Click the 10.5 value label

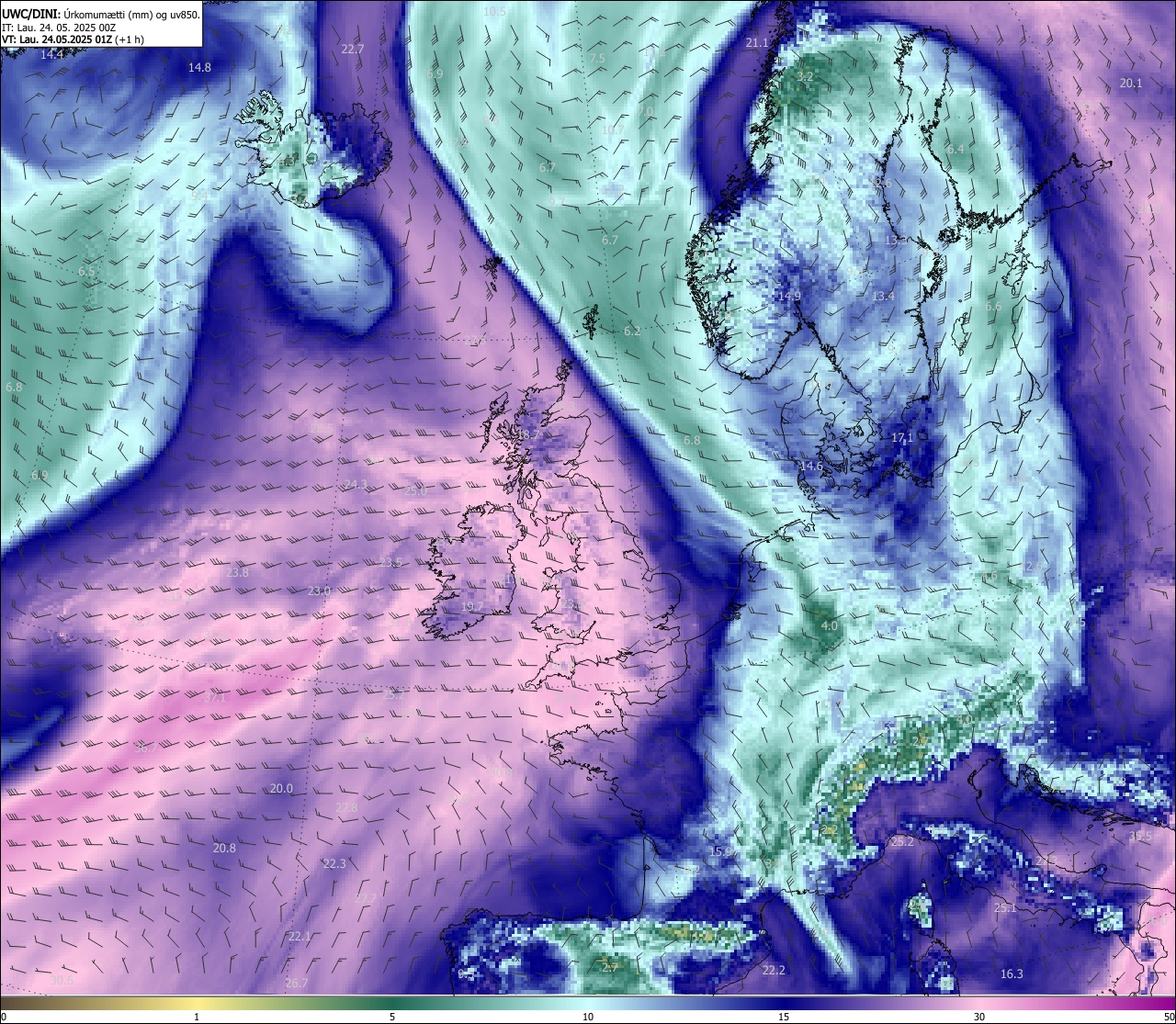494,11
